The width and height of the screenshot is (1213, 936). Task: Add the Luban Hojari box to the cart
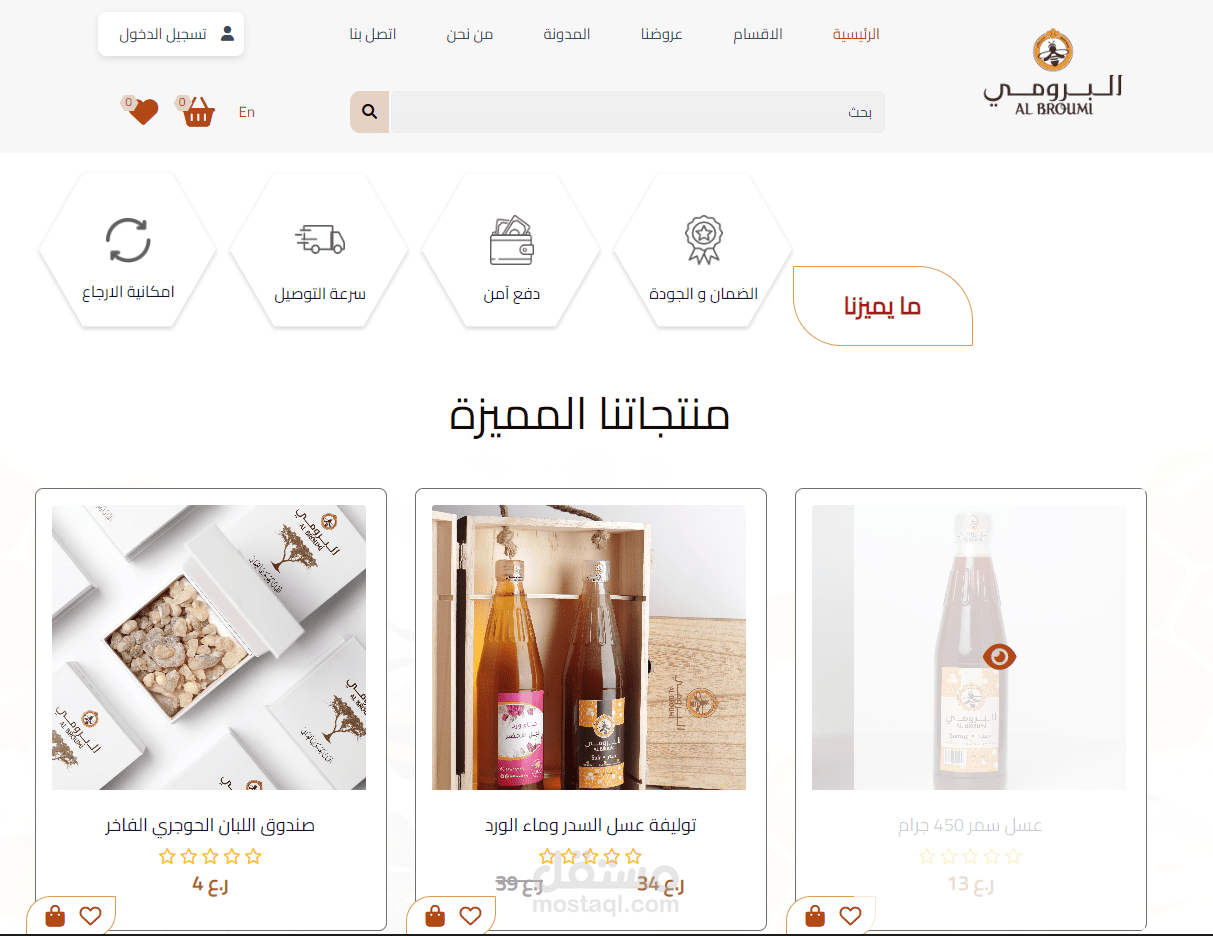click(56, 916)
